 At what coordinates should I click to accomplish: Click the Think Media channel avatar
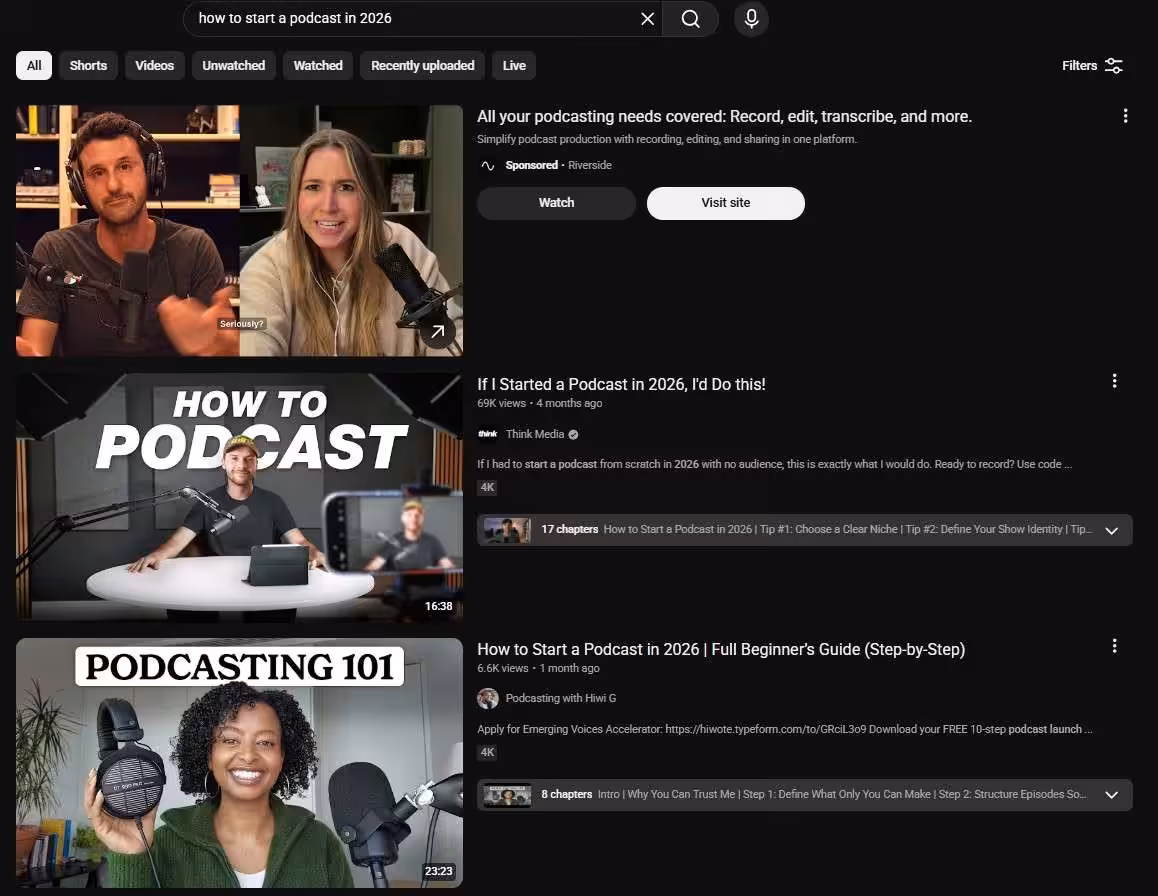tap(487, 434)
